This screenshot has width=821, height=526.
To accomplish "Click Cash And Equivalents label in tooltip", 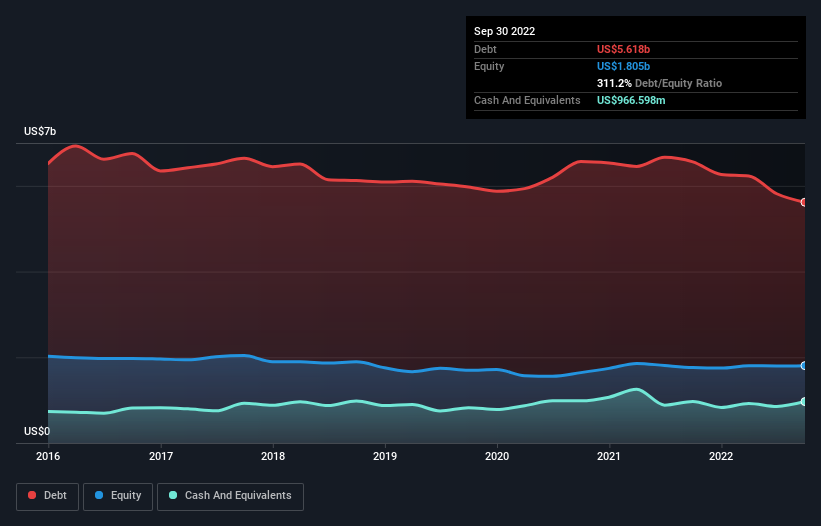I will (x=527, y=100).
